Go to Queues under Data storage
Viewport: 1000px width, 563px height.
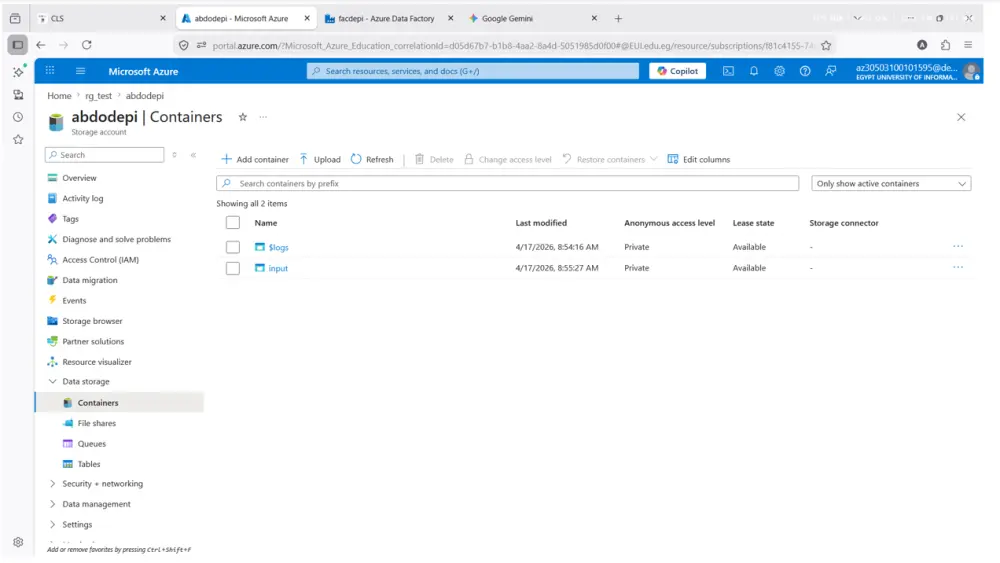91,443
